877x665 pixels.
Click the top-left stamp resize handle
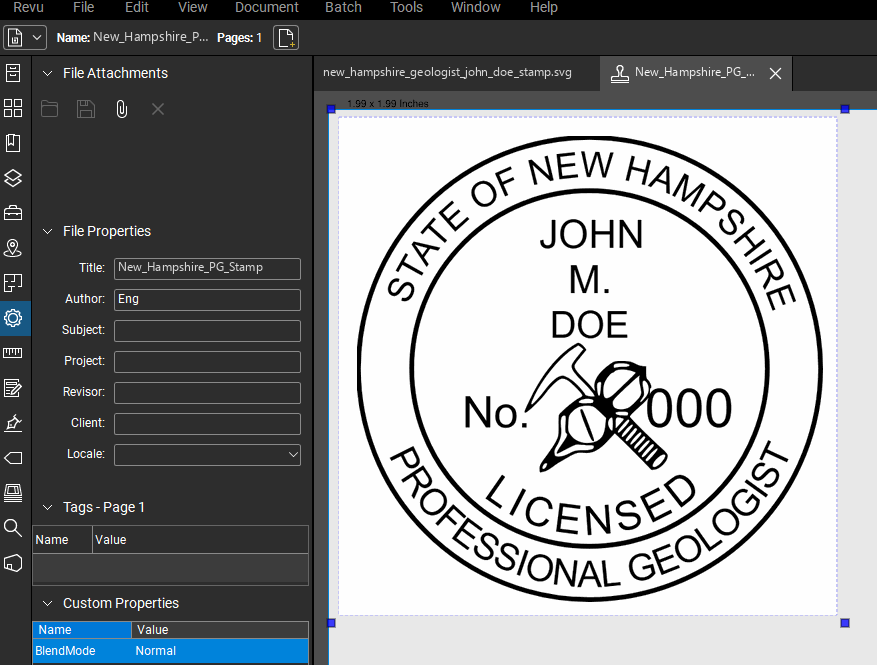click(x=331, y=109)
